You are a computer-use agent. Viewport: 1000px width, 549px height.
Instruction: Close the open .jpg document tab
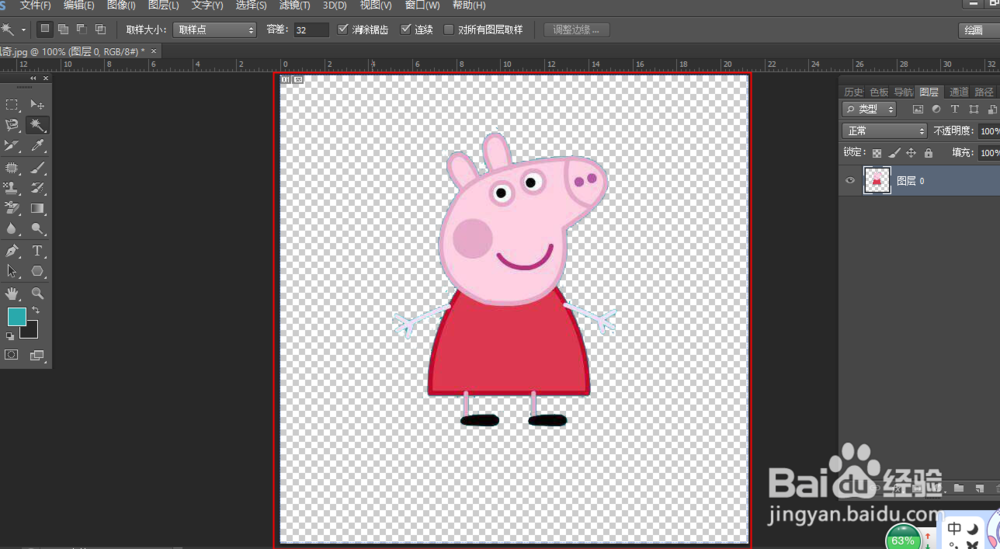(x=154, y=50)
